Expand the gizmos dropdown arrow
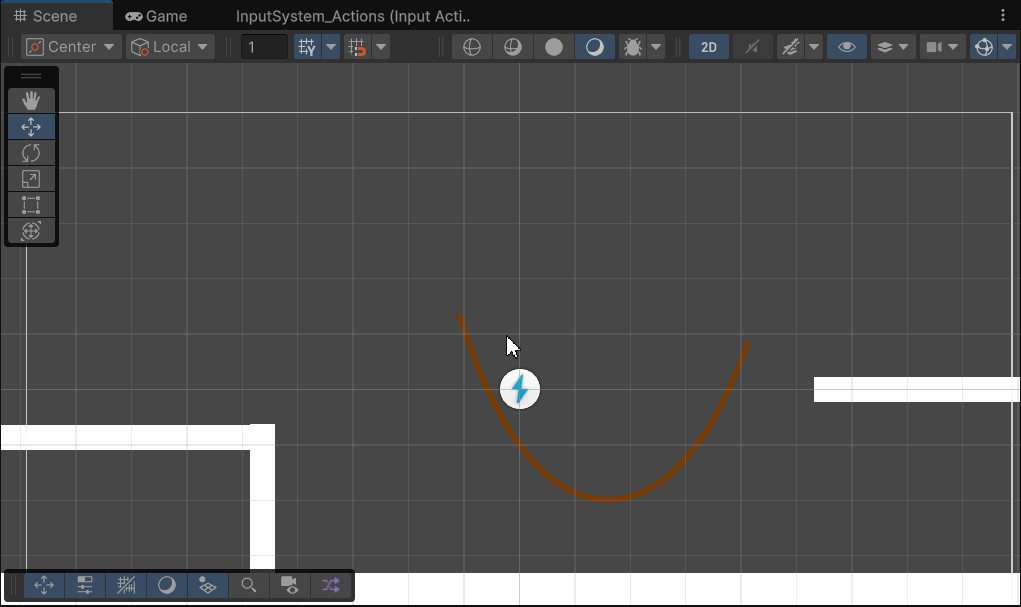Viewport: 1021px width, 607px height. coord(1007,47)
